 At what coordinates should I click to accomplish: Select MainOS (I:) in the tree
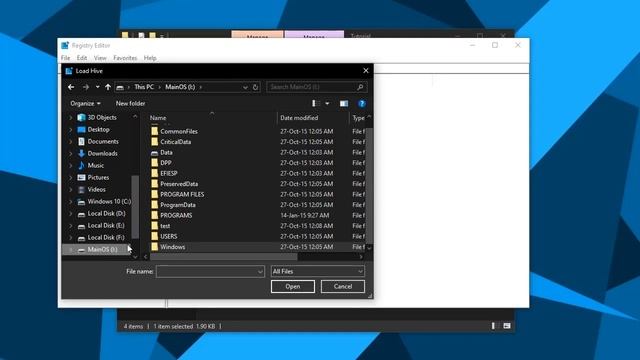(102, 249)
